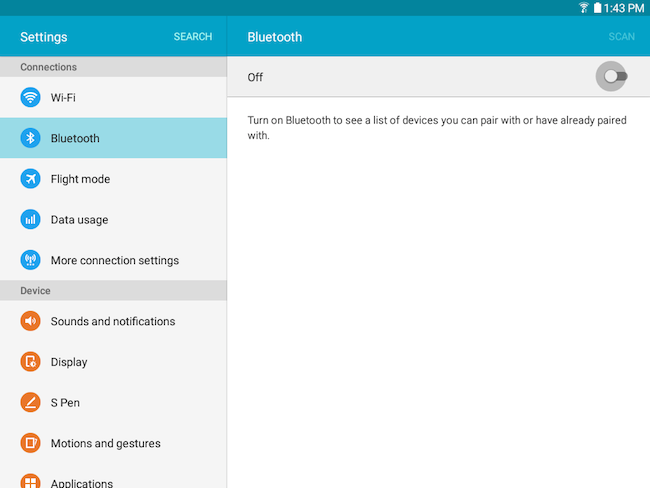This screenshot has width=650, height=488.
Task: Select Bluetooth in the settings list
Action: (113, 138)
